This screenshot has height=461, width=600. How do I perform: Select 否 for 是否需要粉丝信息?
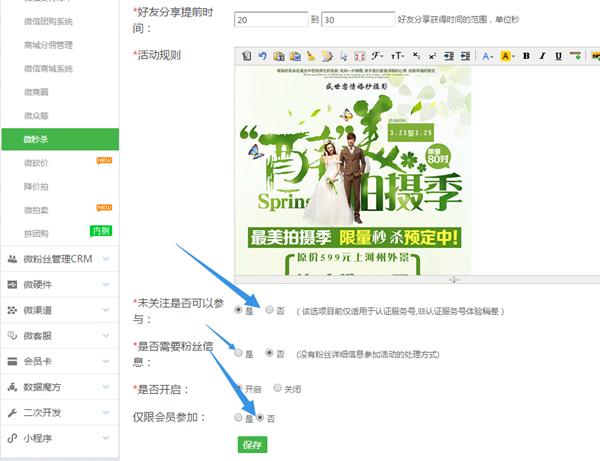click(269, 353)
